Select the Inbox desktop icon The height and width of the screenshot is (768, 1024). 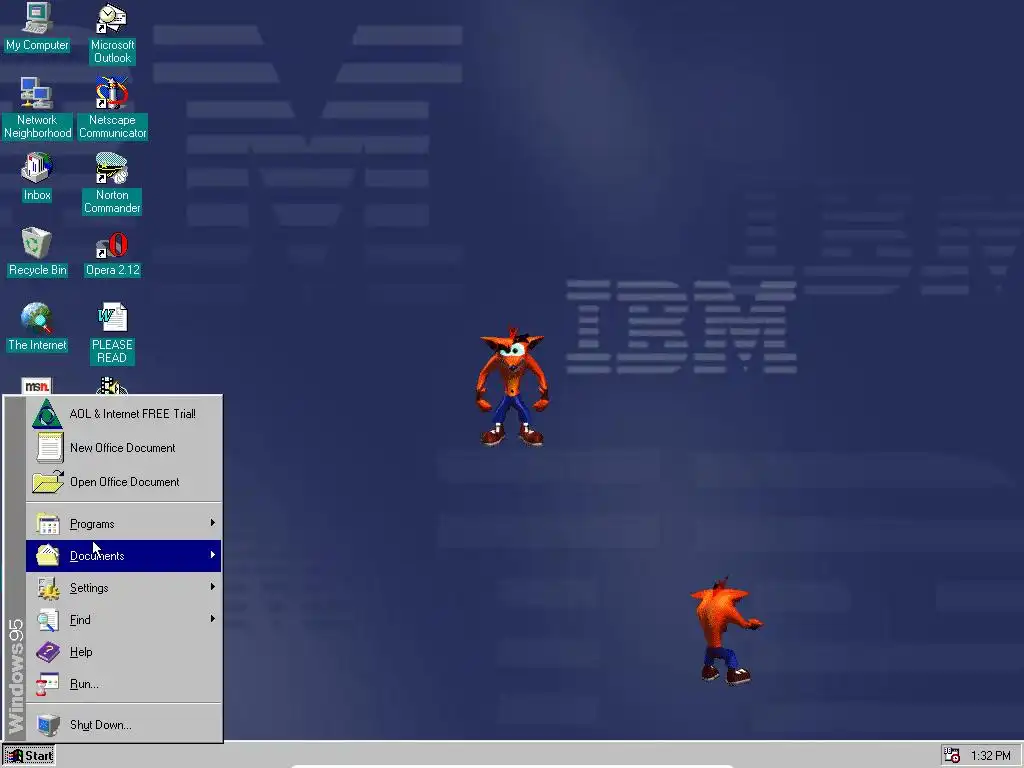point(37,168)
